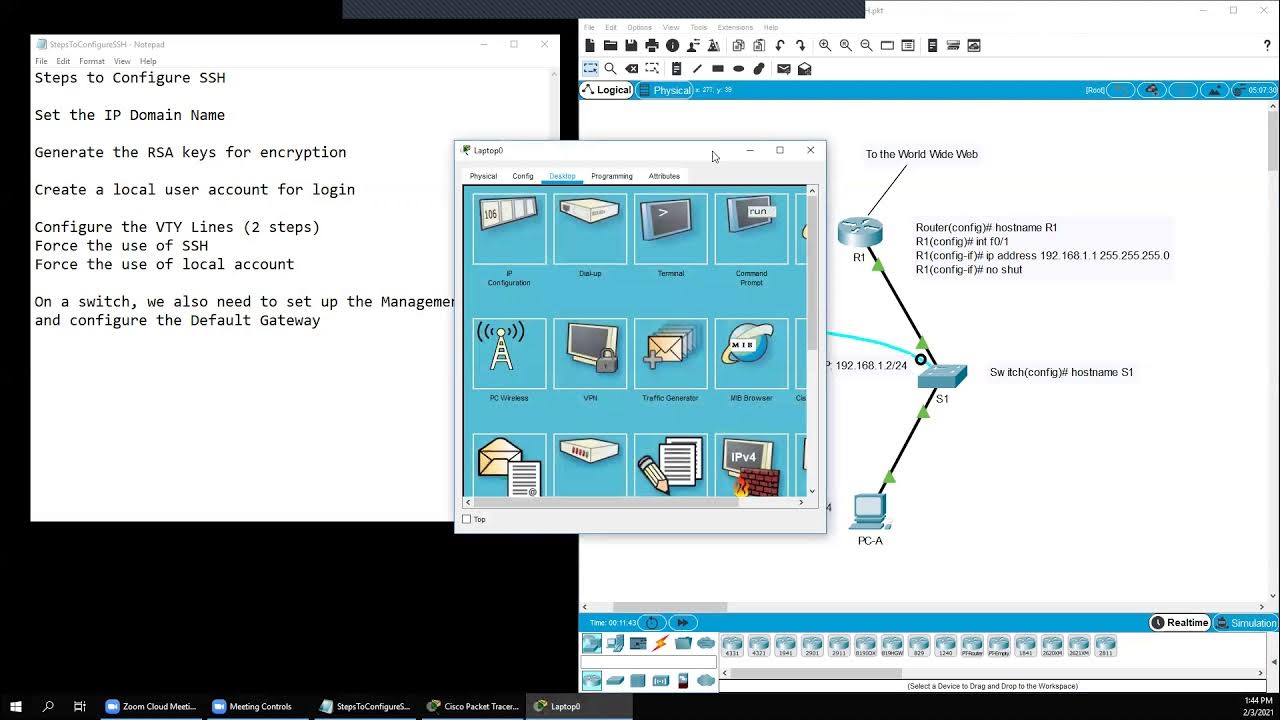
Task: Click the New file icon in Packet Tracer toolbar
Action: 590,46
